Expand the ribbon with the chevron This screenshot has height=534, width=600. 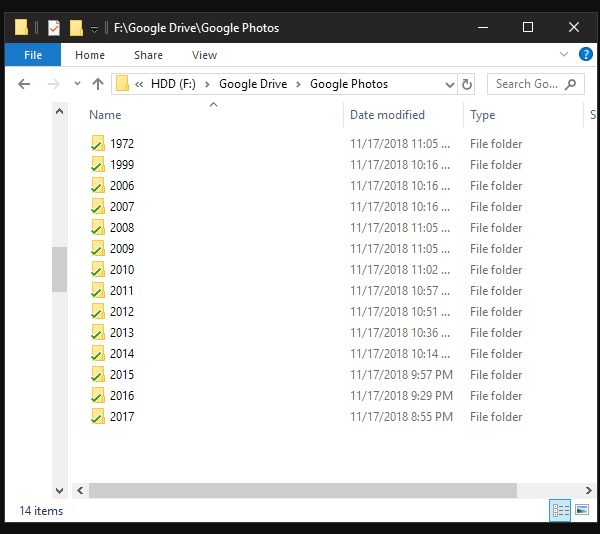pos(564,54)
